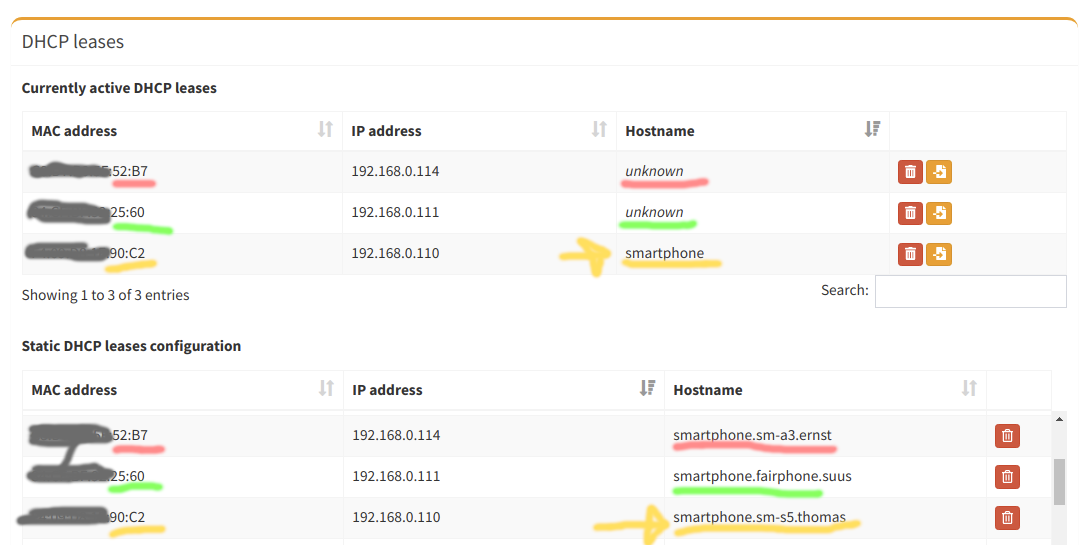
Task: Select hostname smartphone.sm-s5.thomas
Action: click(x=759, y=517)
